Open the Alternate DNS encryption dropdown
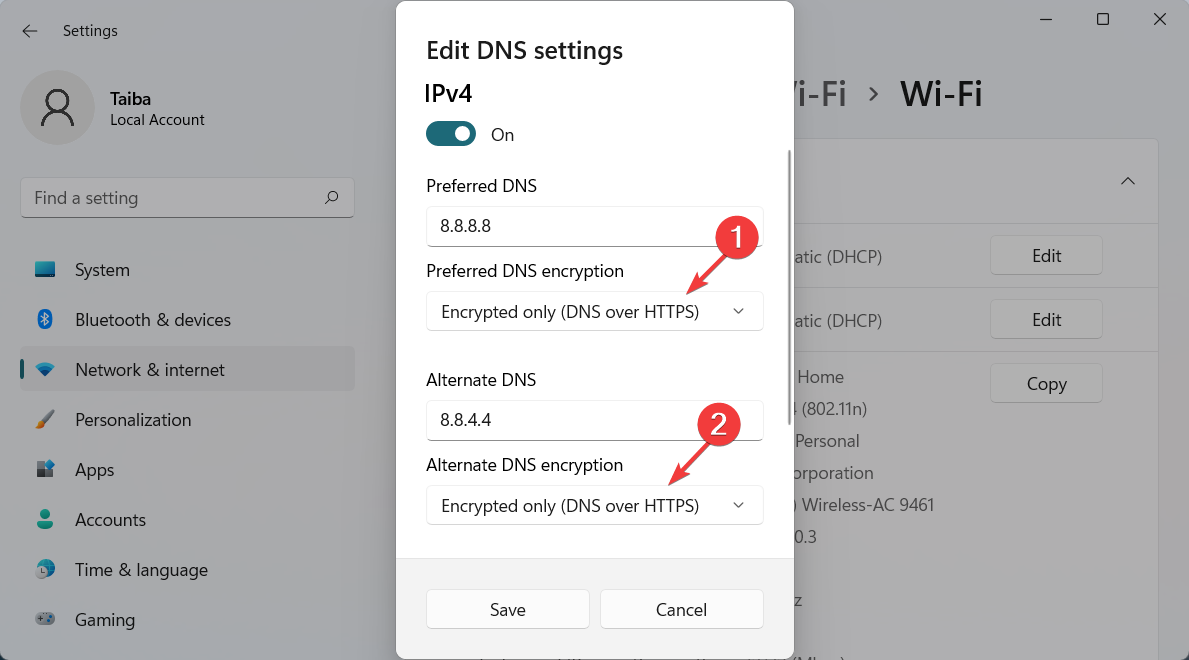The width and height of the screenshot is (1189, 660). tap(594, 505)
